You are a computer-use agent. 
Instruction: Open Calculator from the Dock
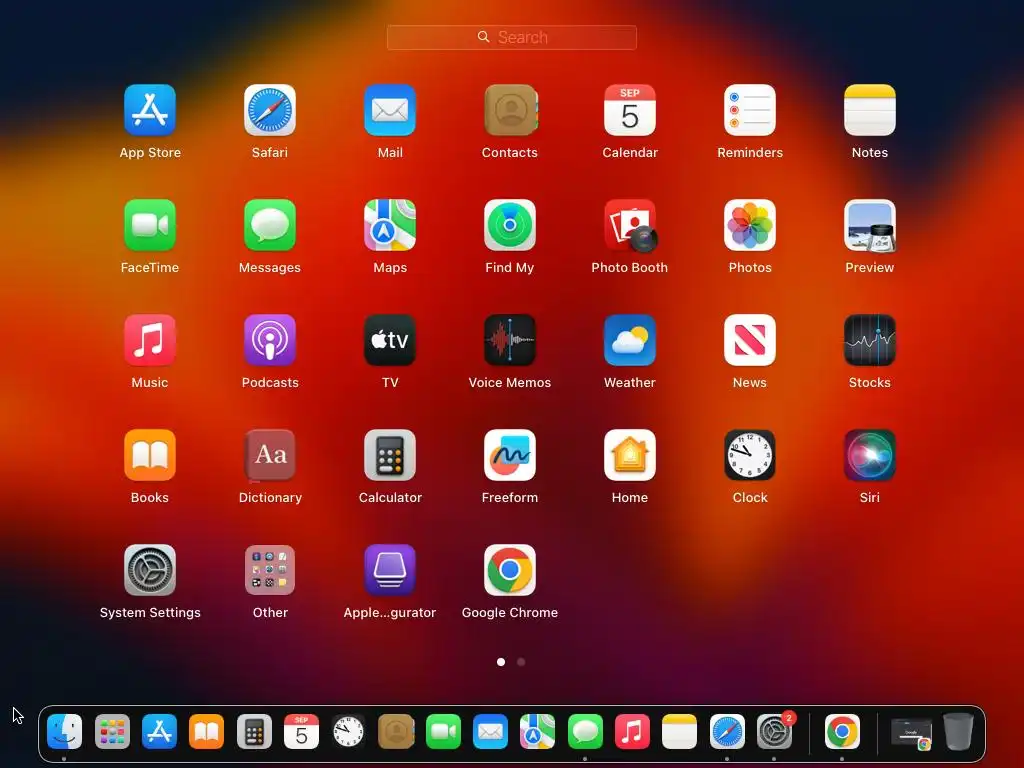(254, 731)
